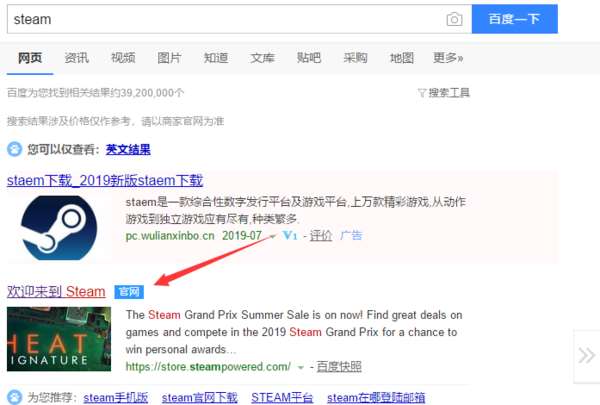Image resolution: width=600 pixels, height=405 pixels.
Task: Click the Heat Signature game thumbnail
Action: pos(59,339)
